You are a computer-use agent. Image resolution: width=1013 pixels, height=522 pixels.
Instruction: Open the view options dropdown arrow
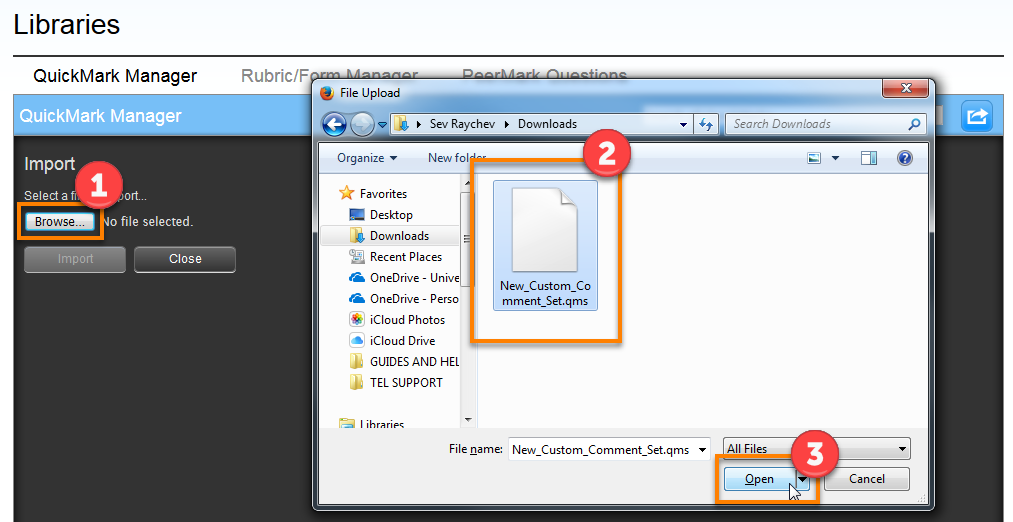click(x=835, y=158)
